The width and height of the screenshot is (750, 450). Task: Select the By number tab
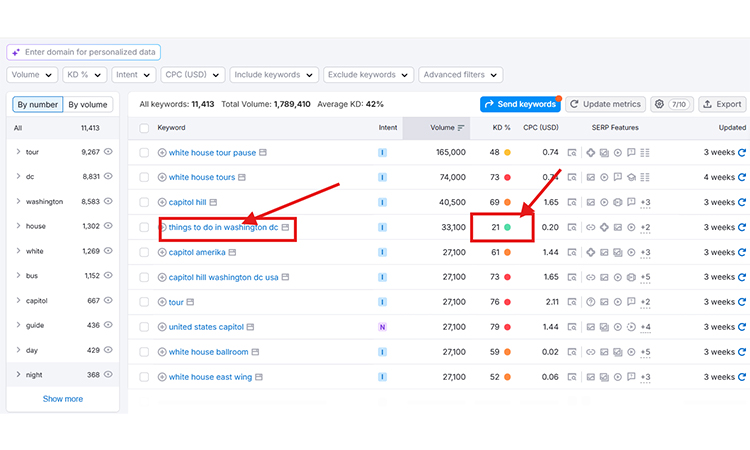[x=36, y=104]
